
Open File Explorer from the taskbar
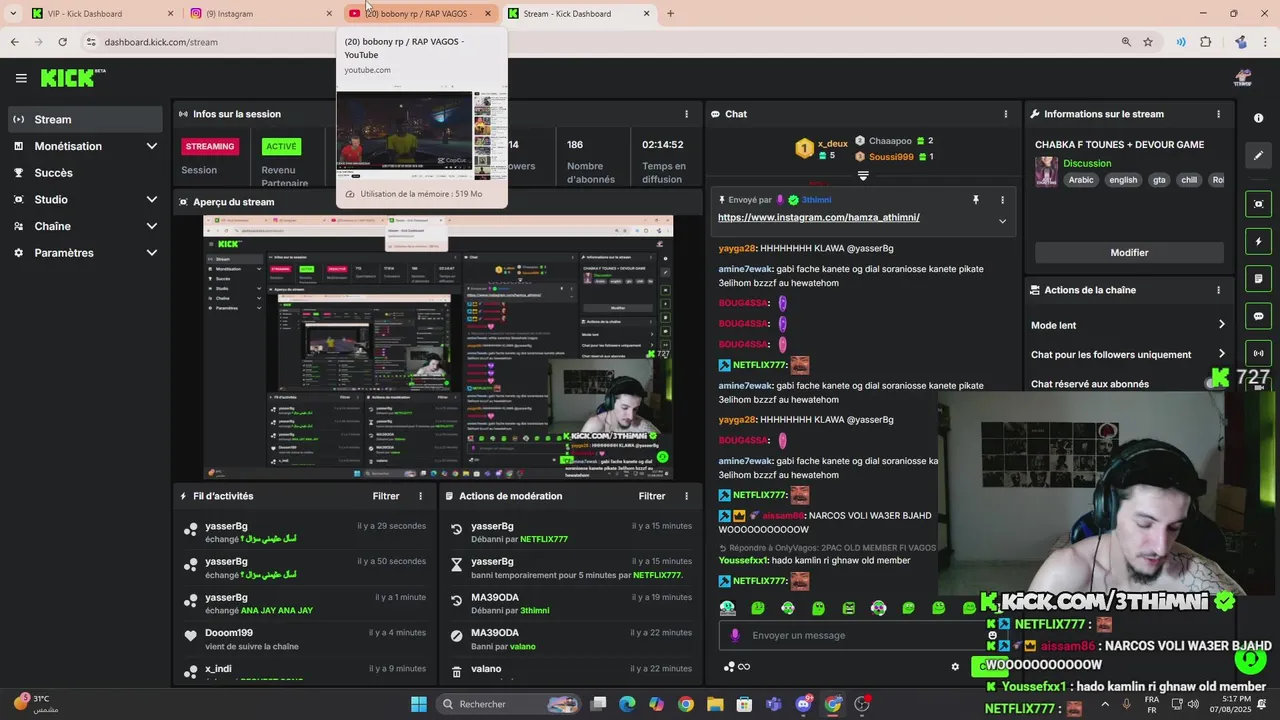(x=715, y=704)
